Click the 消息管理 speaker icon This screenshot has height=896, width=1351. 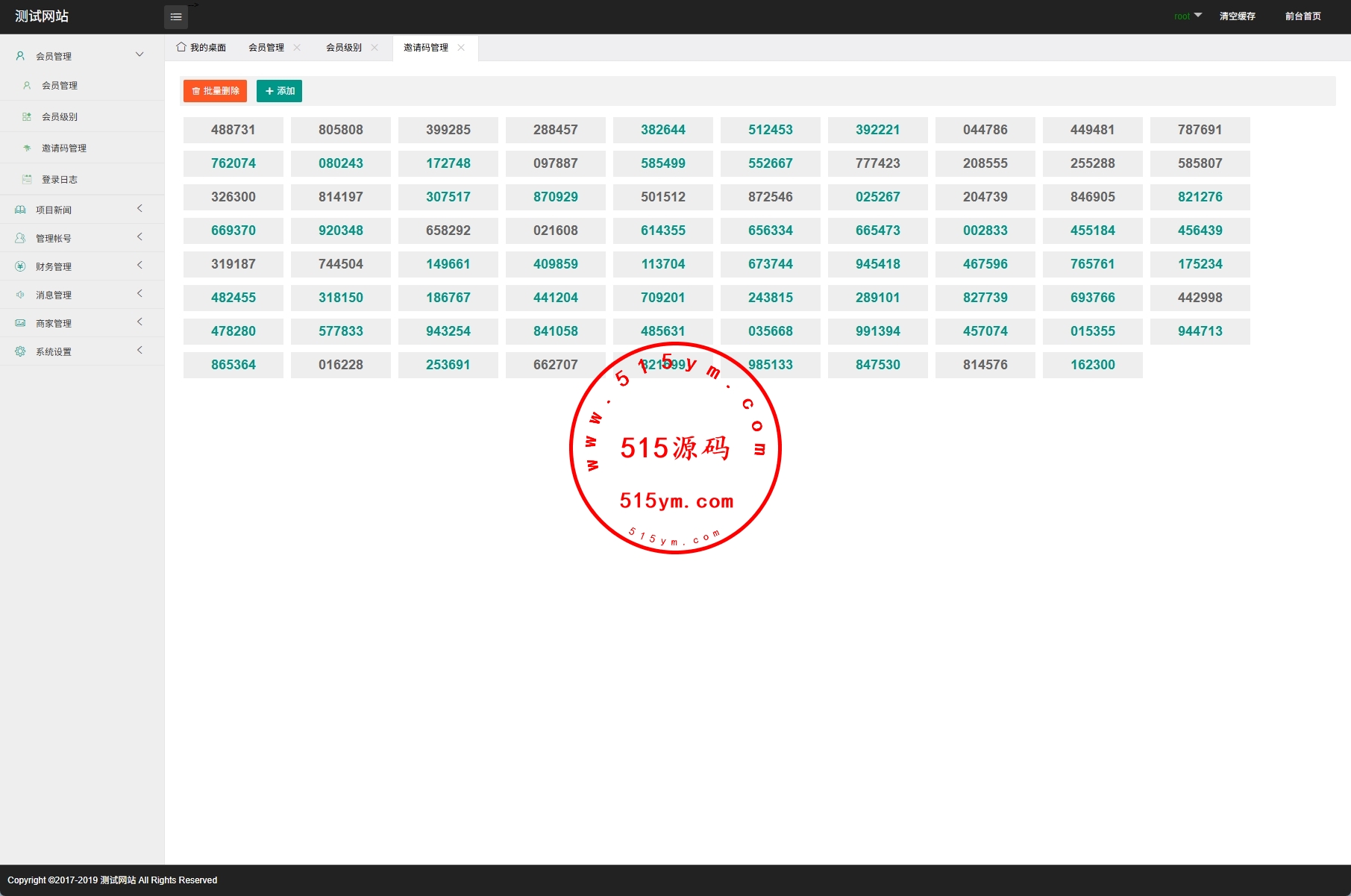click(x=20, y=295)
